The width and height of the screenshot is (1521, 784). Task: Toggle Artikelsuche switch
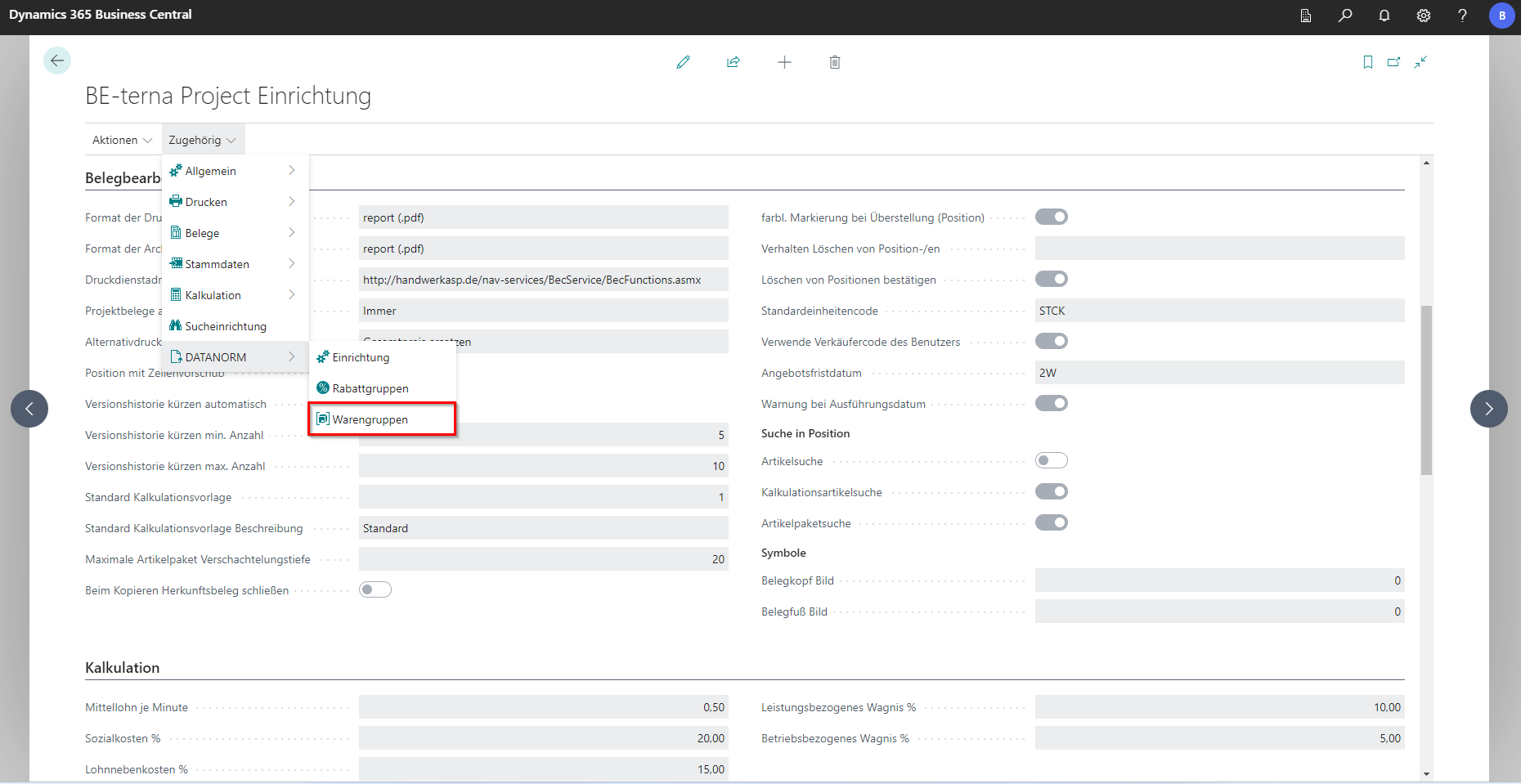click(1052, 461)
